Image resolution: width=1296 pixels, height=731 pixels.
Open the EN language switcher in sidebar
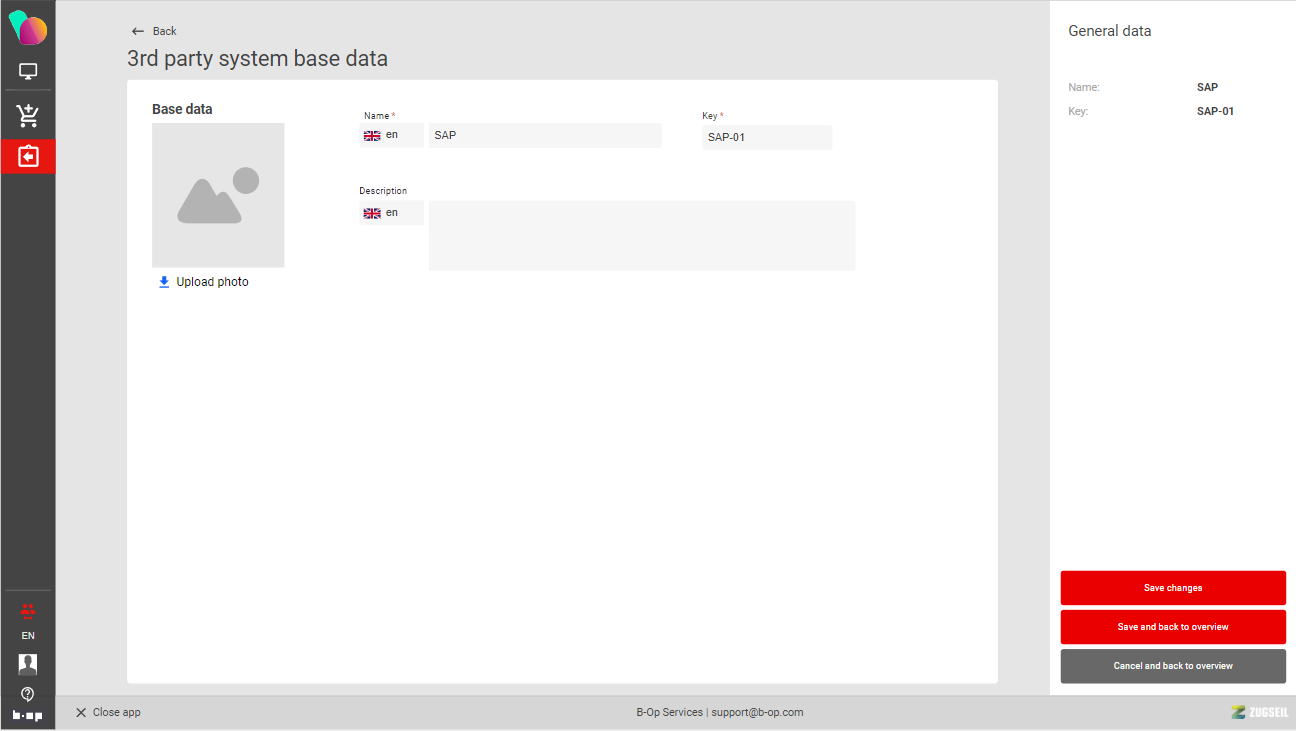point(28,636)
